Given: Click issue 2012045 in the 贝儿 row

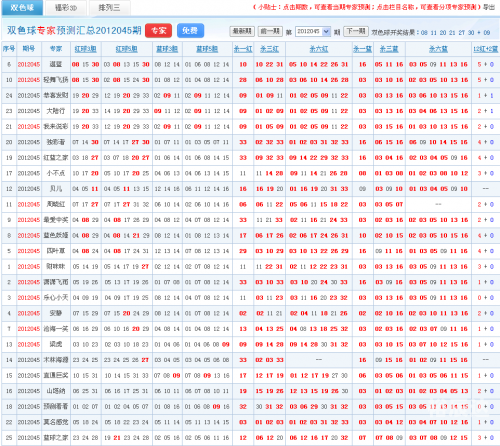Looking at the screenshot, I should click(29, 189).
